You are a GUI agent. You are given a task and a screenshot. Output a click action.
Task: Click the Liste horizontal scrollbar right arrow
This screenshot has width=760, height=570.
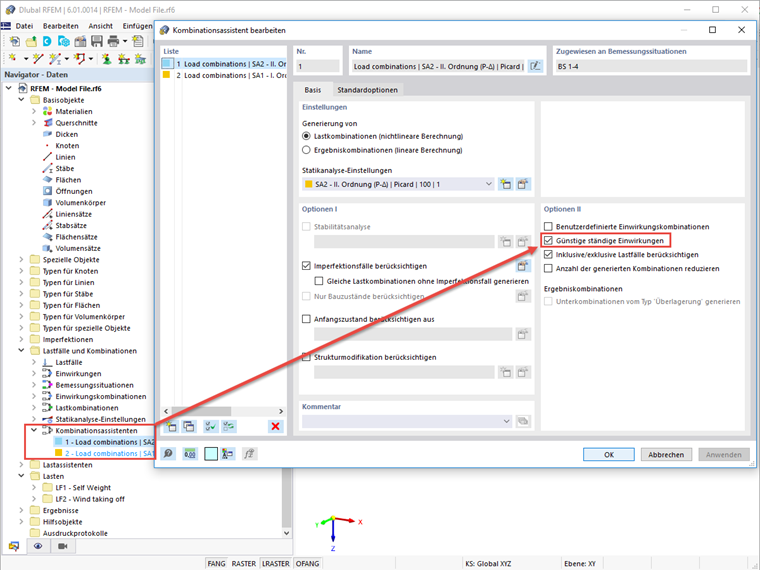pos(281,411)
